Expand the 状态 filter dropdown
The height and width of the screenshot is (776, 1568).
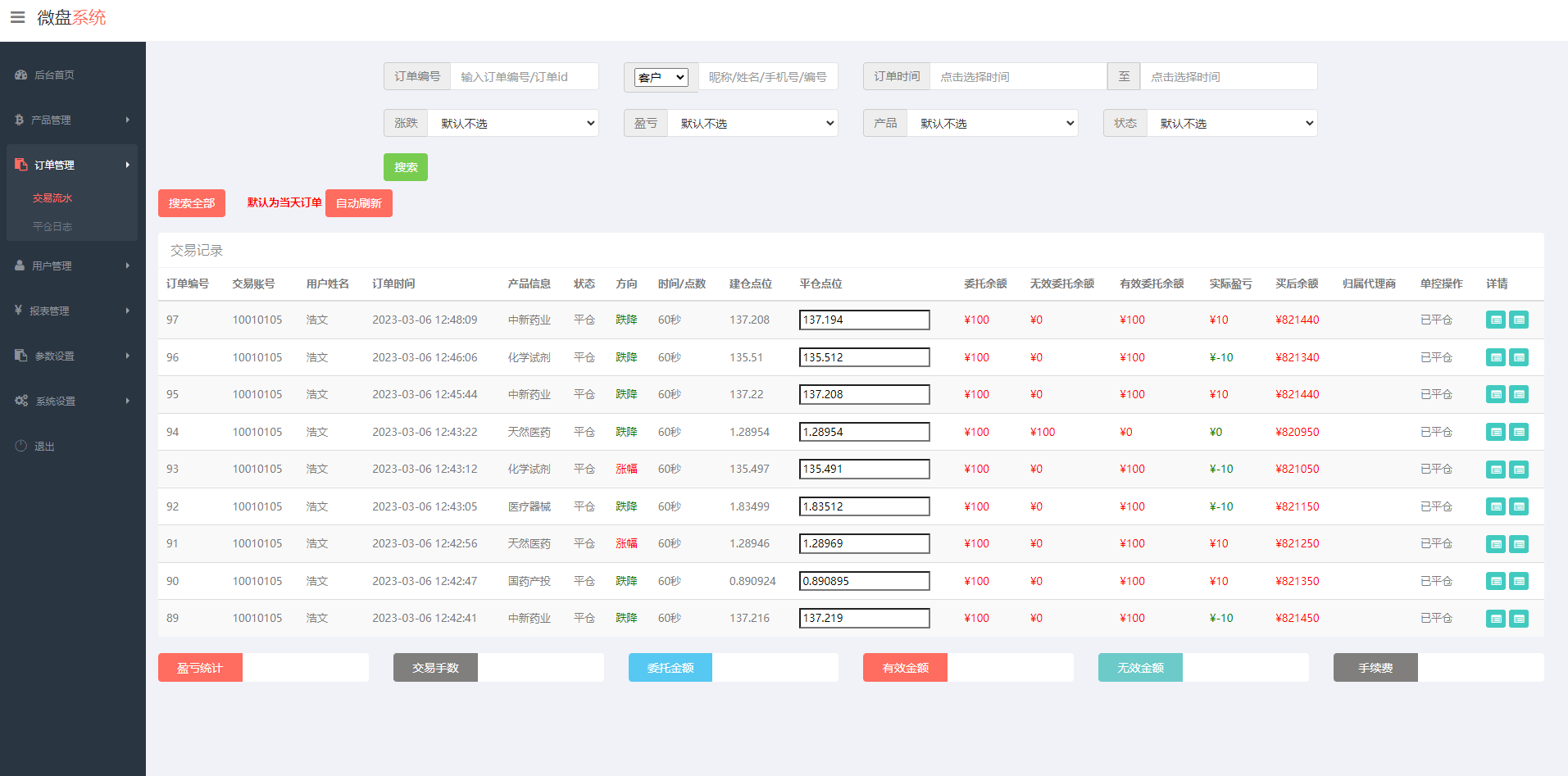[x=1232, y=124]
